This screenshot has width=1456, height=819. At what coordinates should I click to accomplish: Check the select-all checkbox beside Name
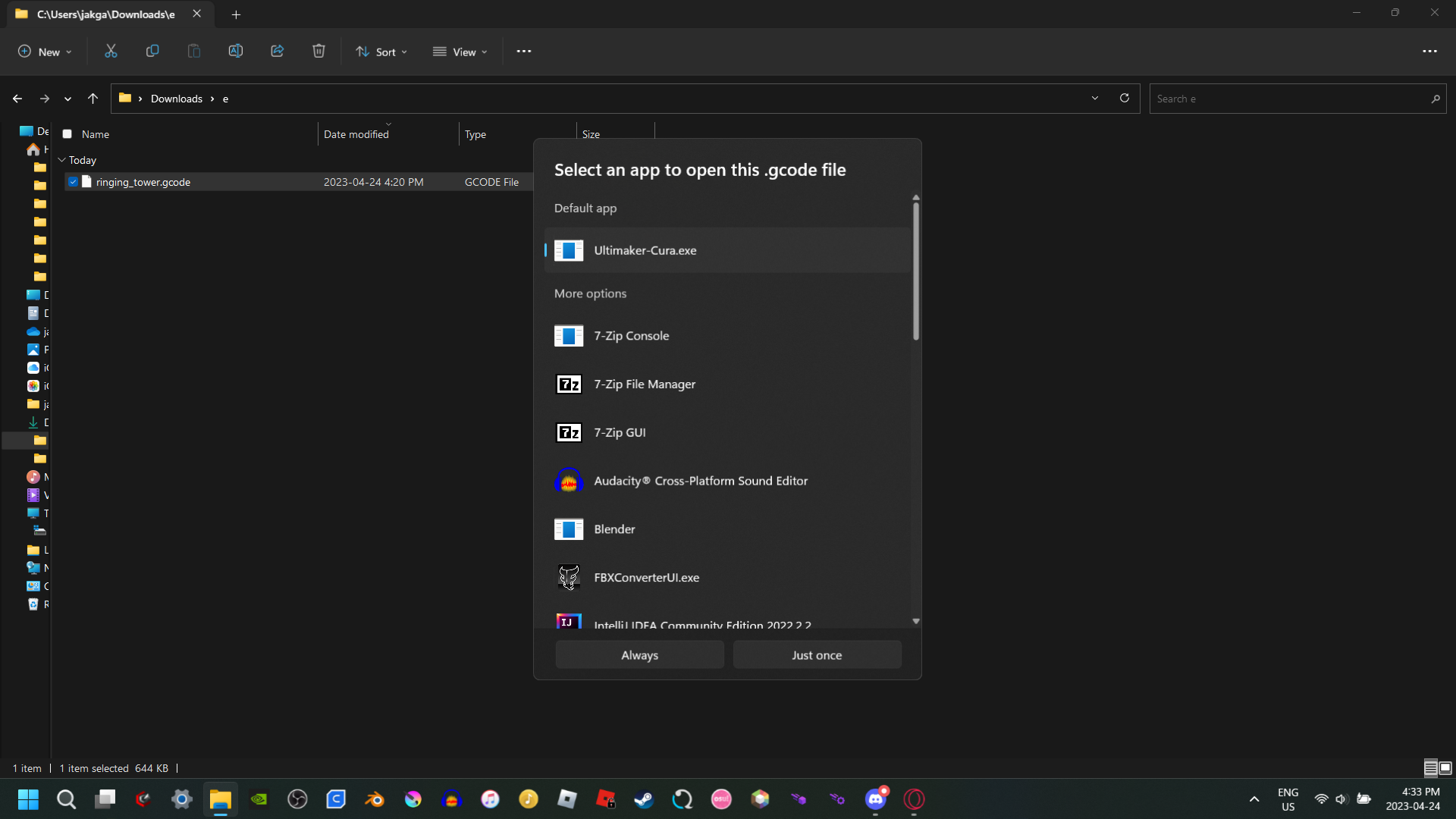click(x=67, y=133)
